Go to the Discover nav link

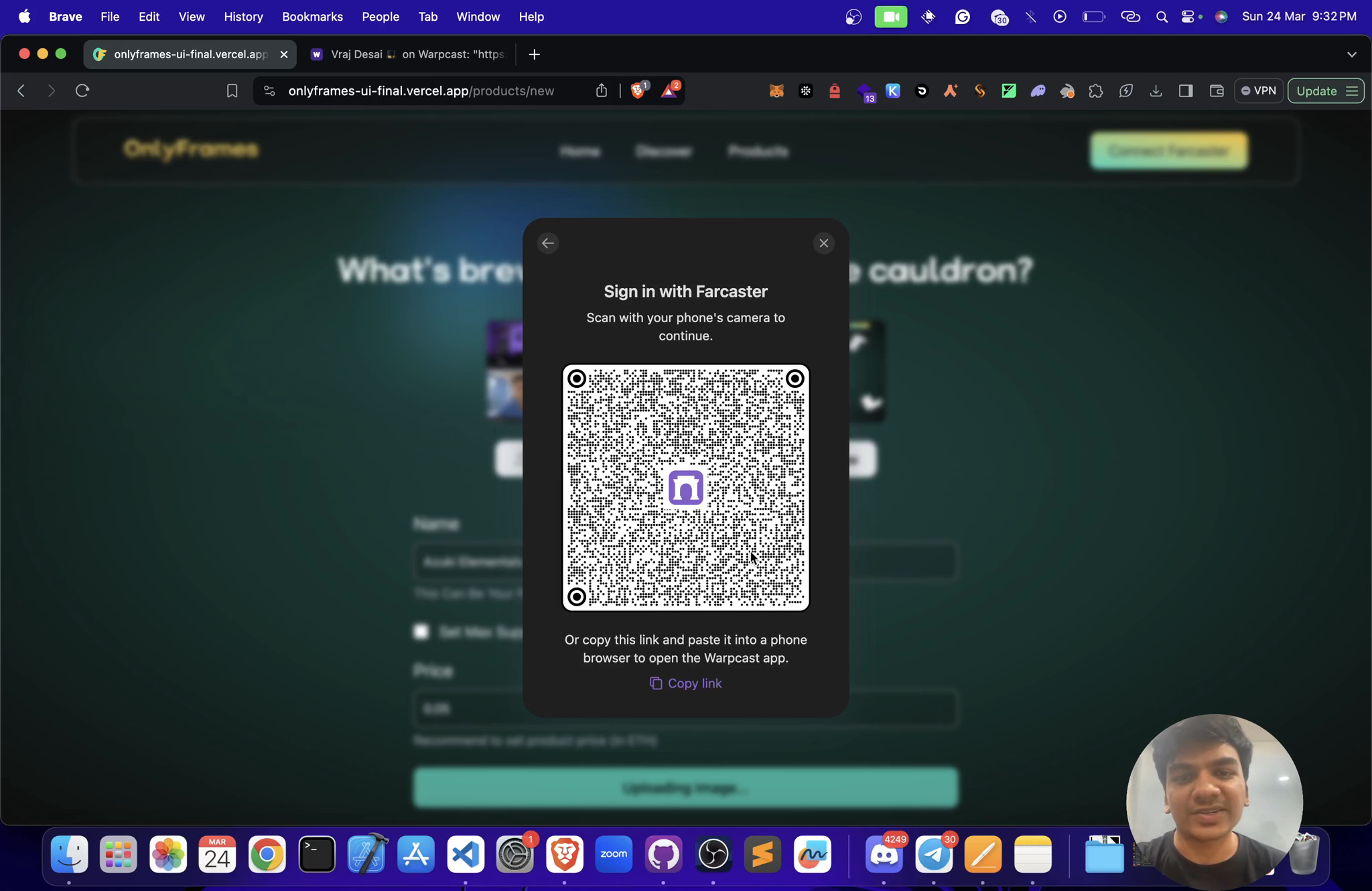click(664, 151)
